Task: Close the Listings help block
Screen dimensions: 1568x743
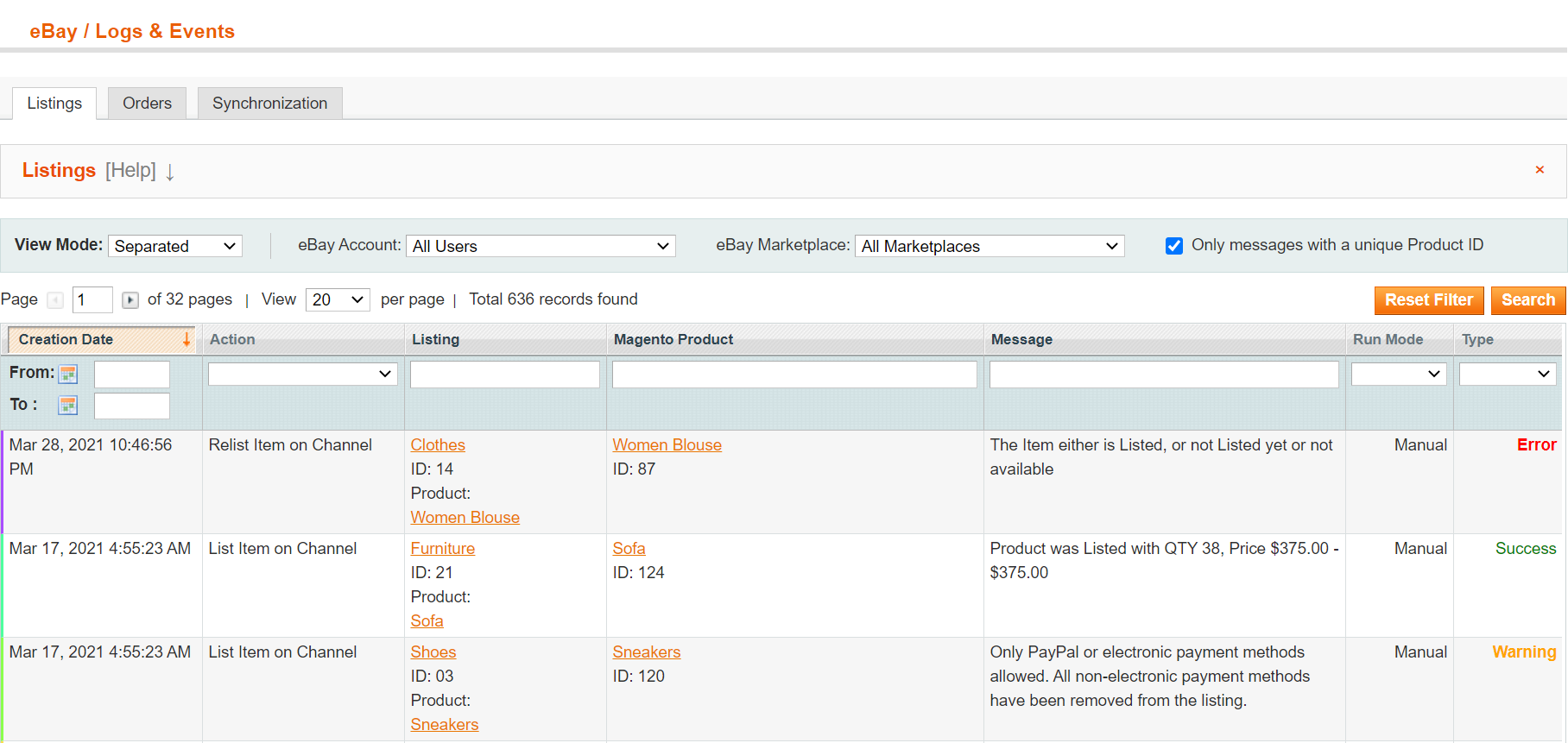Action: (x=1540, y=170)
